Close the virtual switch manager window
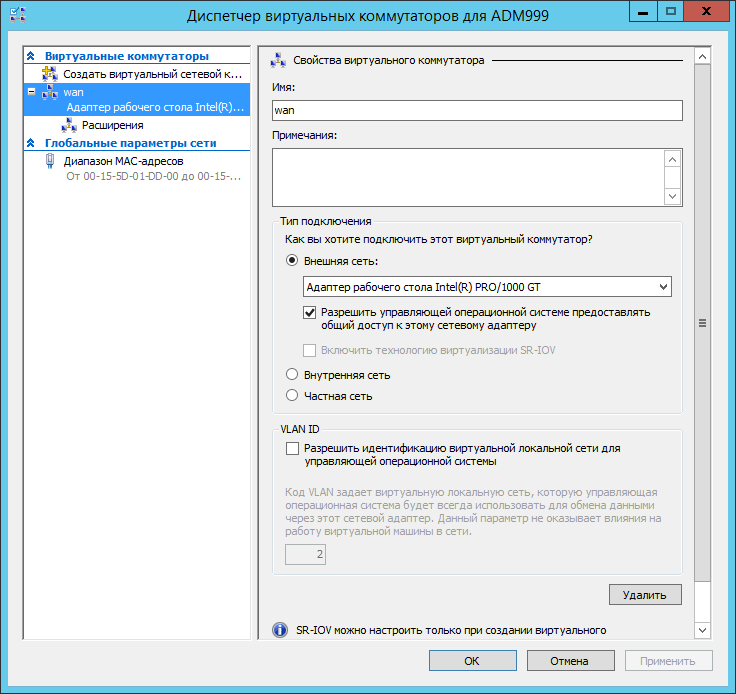736x694 pixels. pyautogui.click(x=706, y=11)
